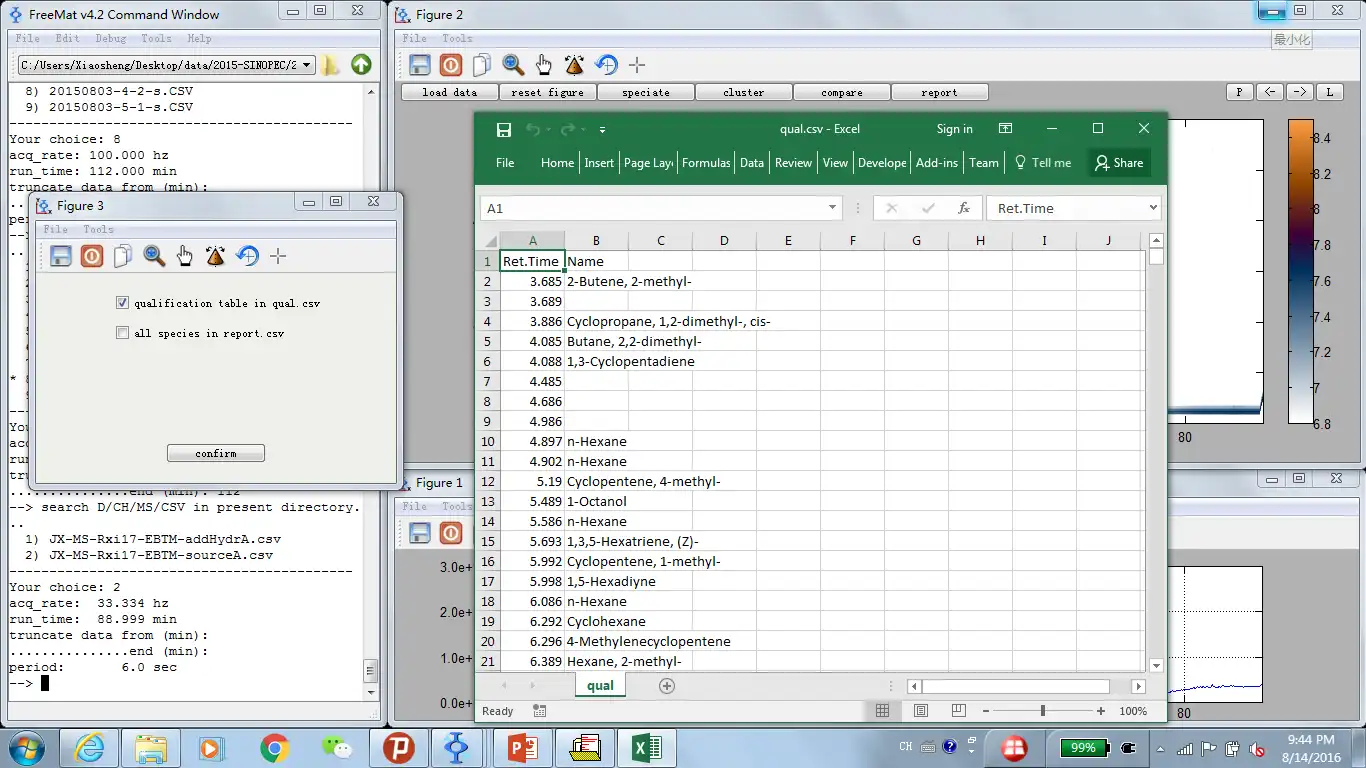Click the confirm button in Figure 3
Screen dimensions: 1366x768
click(x=216, y=453)
